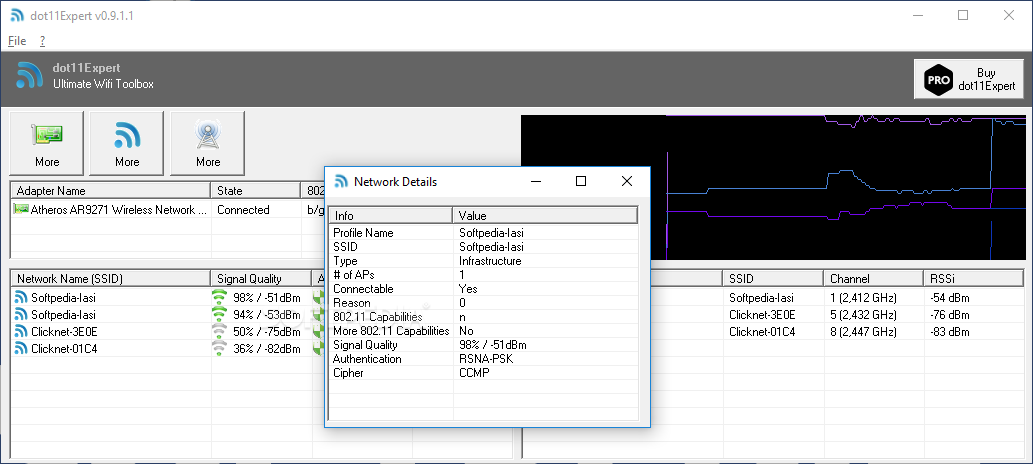Click the Atheros AR9271 adapter card icon

[x=21, y=210]
